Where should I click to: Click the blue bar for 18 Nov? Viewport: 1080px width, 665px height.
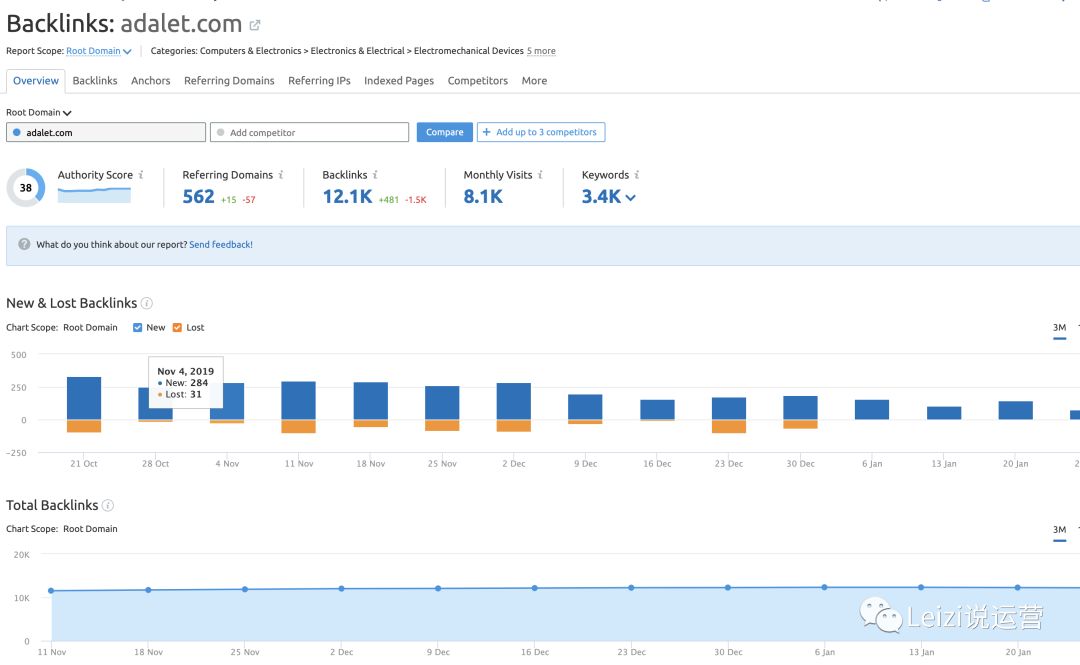(x=371, y=401)
